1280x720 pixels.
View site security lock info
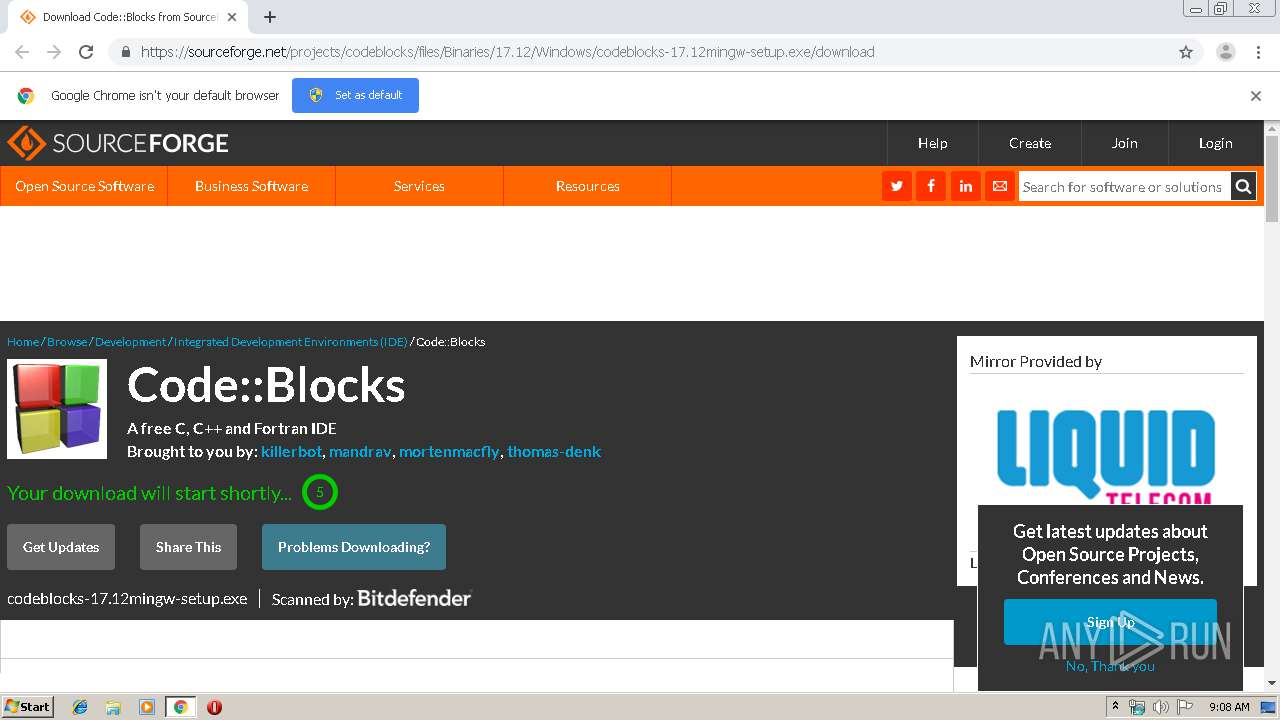pos(125,52)
